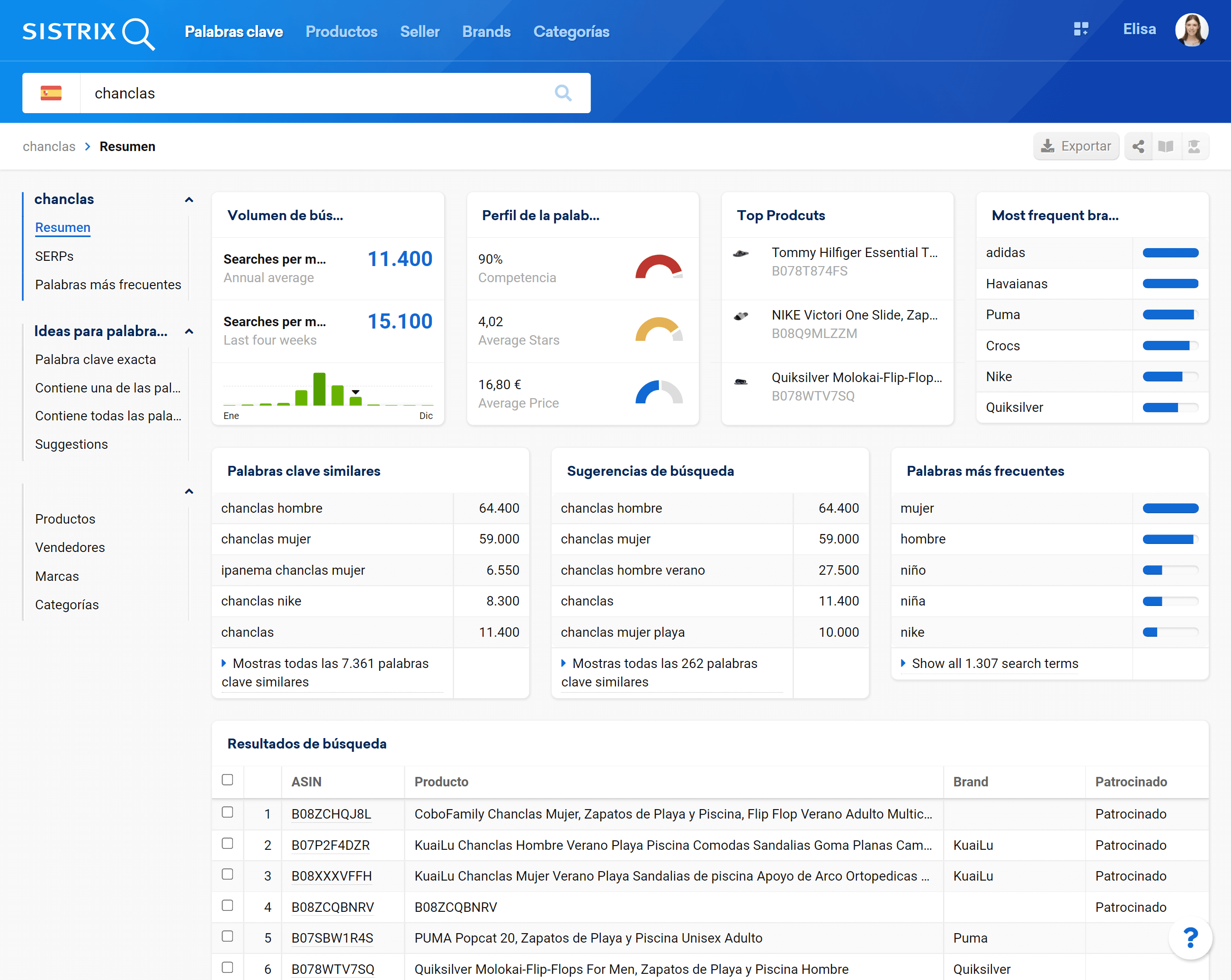Click the Spain flag country selector
Viewport: 1231px width, 980px height.
(51, 93)
